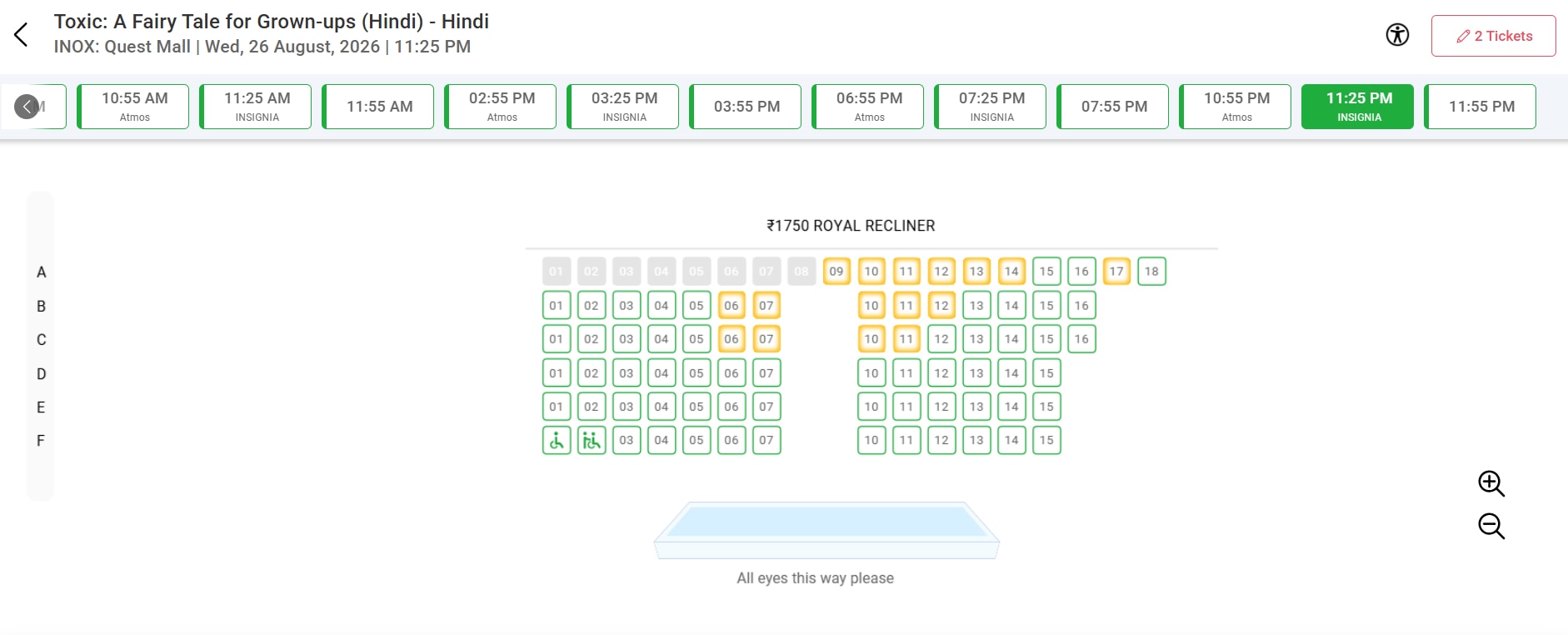Select the wheelchair companion seat in row F
1568x635 pixels.
pos(592,440)
